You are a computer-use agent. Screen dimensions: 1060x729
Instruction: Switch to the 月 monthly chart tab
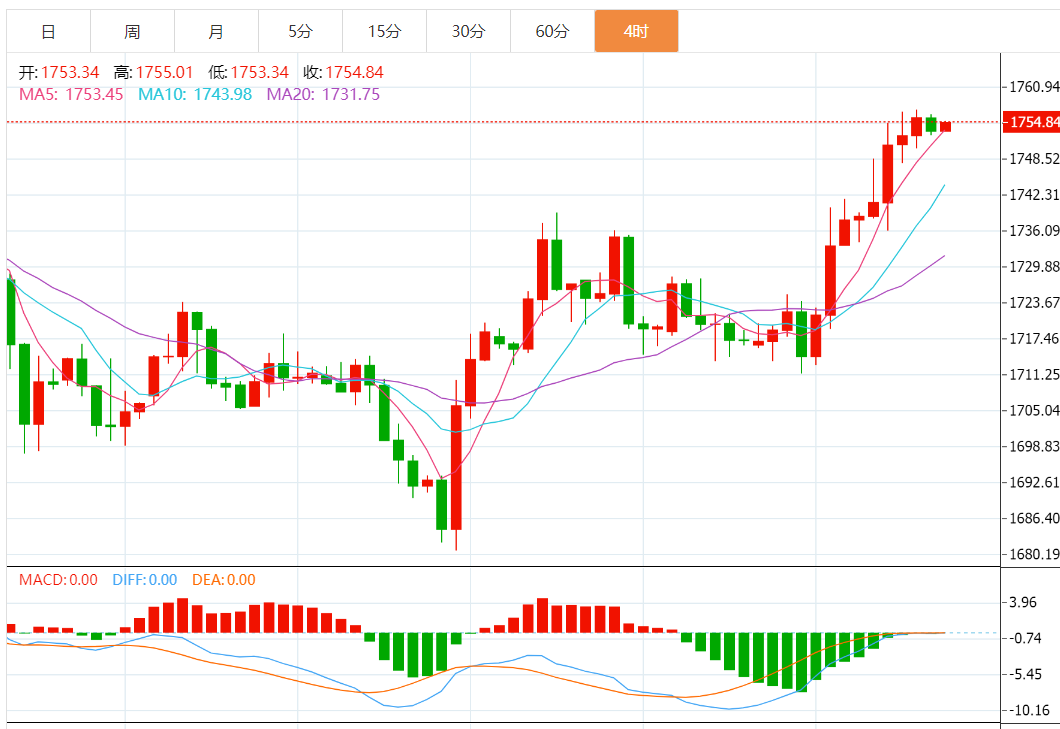pos(216,31)
